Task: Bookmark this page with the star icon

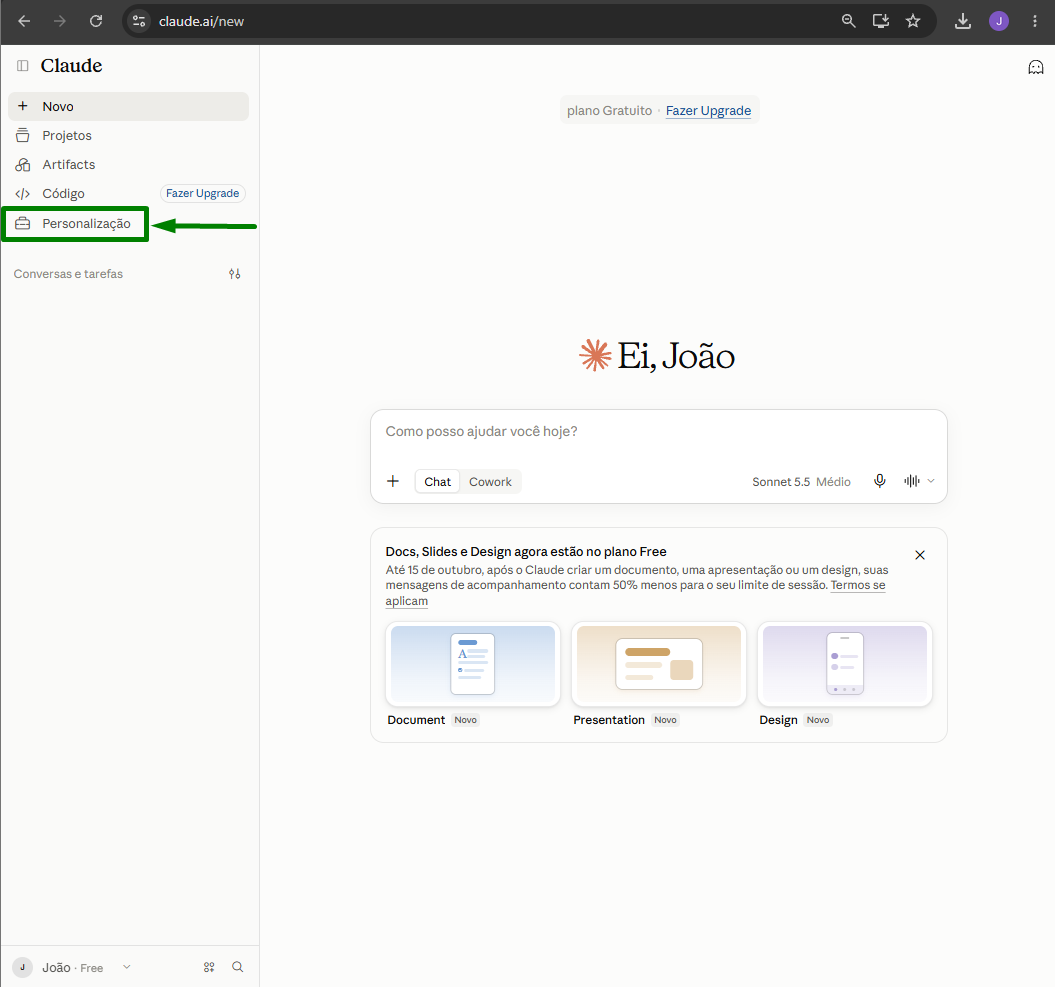Action: [x=913, y=21]
